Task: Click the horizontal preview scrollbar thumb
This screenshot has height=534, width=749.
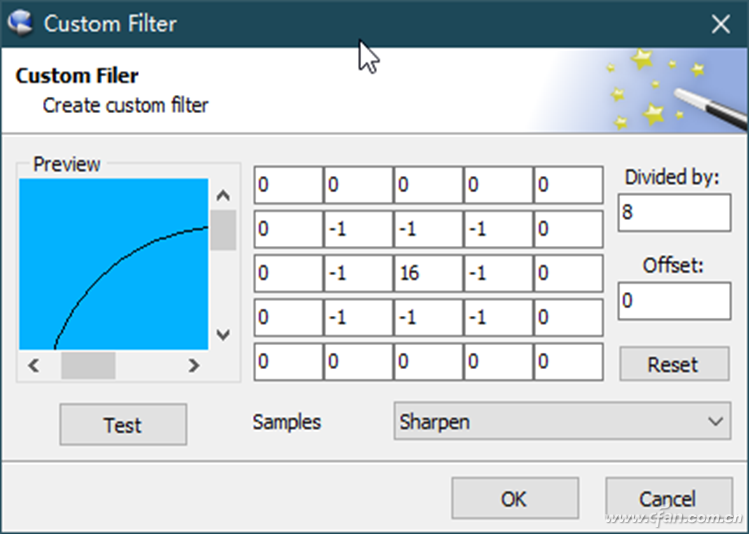Action: click(x=88, y=366)
